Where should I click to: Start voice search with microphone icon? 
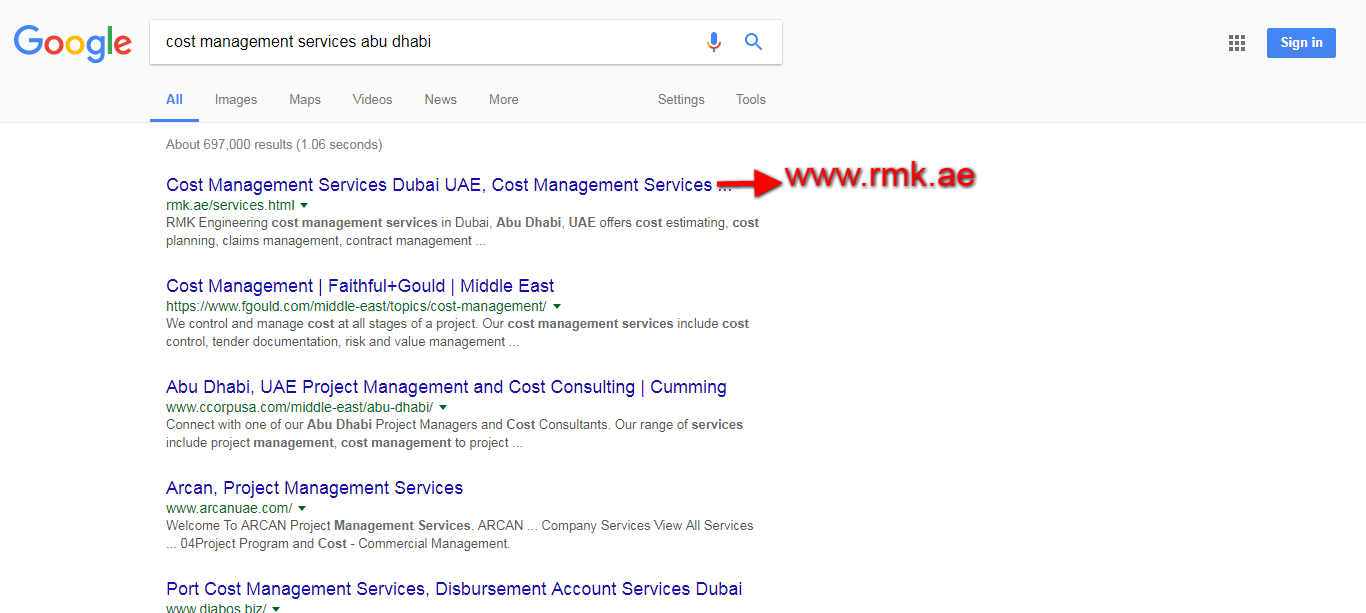pyautogui.click(x=713, y=42)
